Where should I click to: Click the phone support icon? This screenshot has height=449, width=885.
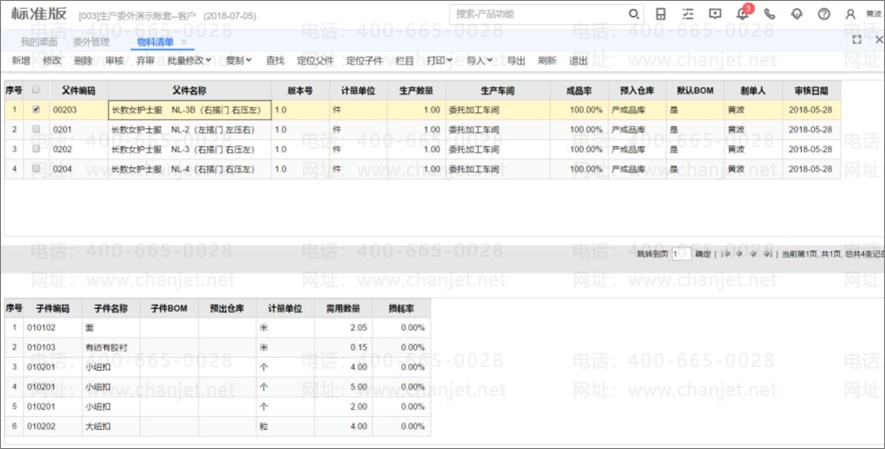point(769,14)
